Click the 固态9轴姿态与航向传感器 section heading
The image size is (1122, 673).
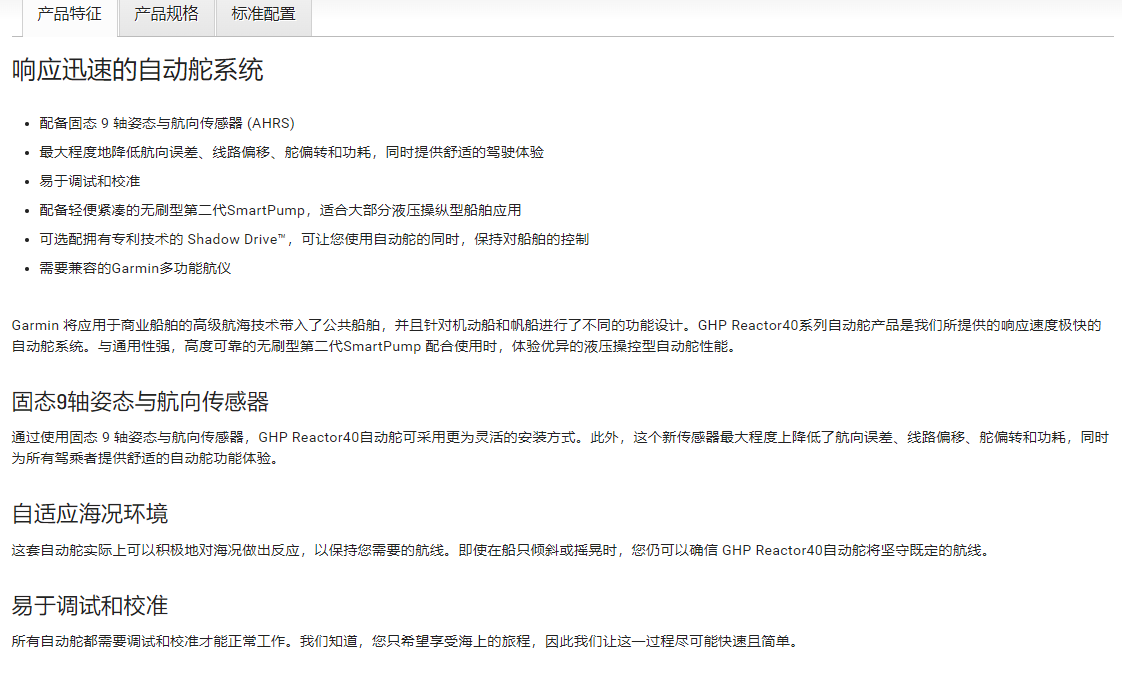(141, 402)
